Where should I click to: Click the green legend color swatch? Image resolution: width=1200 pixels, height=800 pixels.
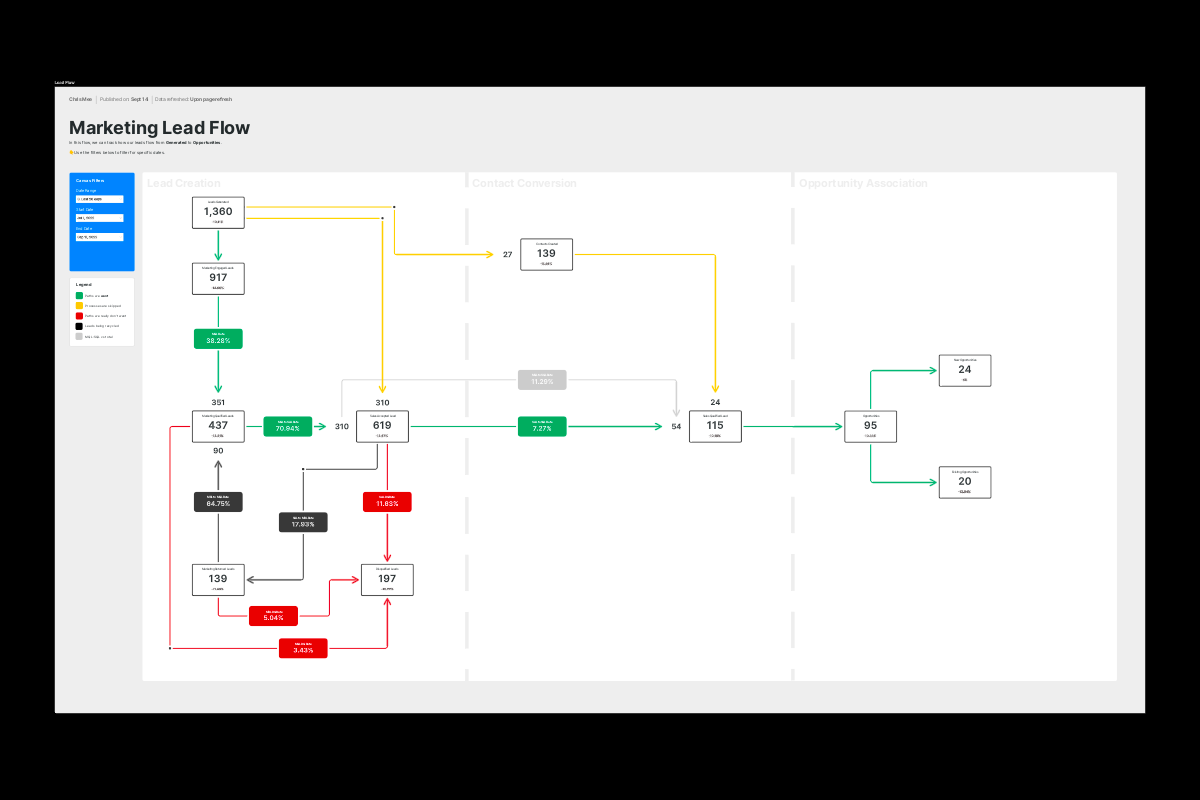point(79,296)
